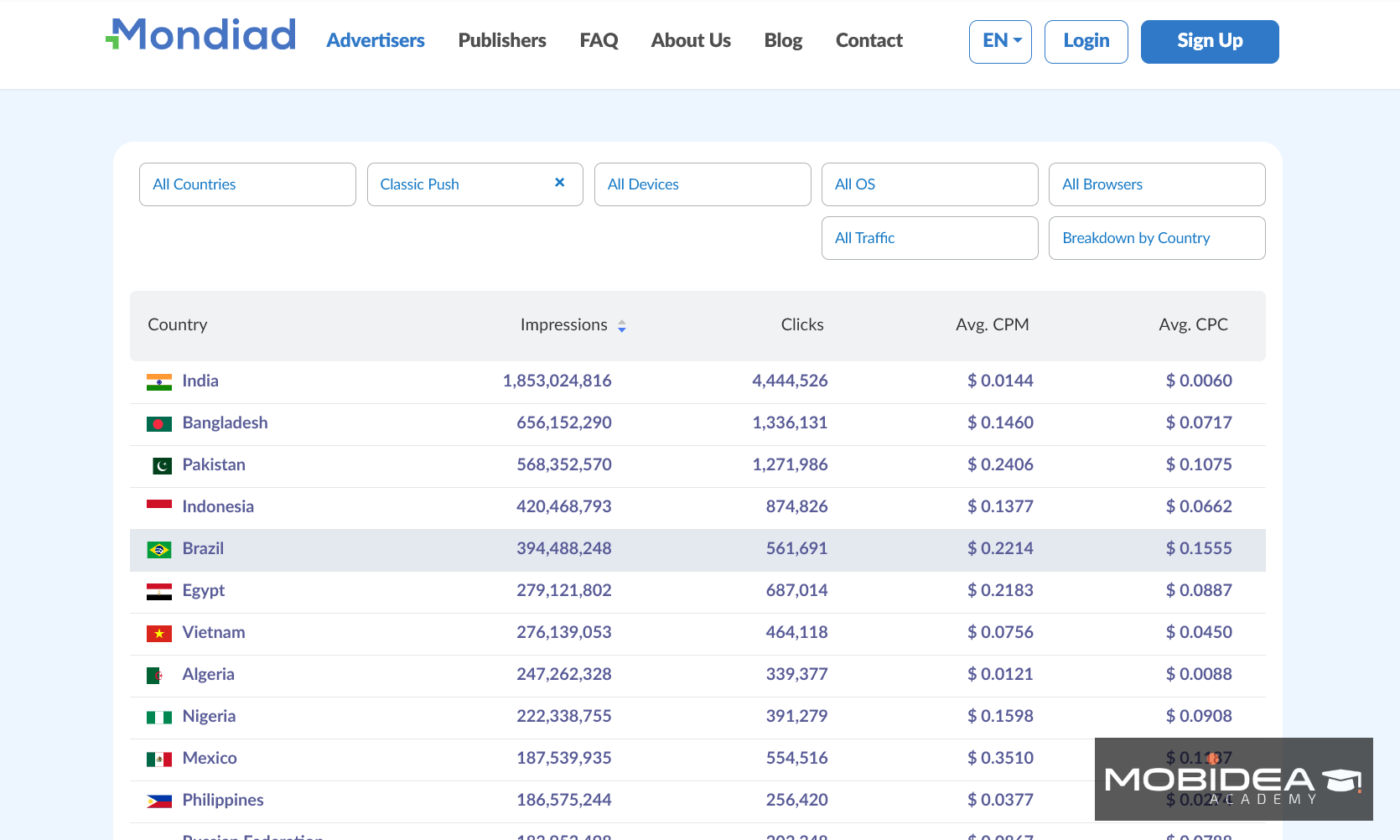Click the Avg. CPC column header
Image resolution: width=1400 pixels, height=840 pixels.
click(x=1194, y=324)
